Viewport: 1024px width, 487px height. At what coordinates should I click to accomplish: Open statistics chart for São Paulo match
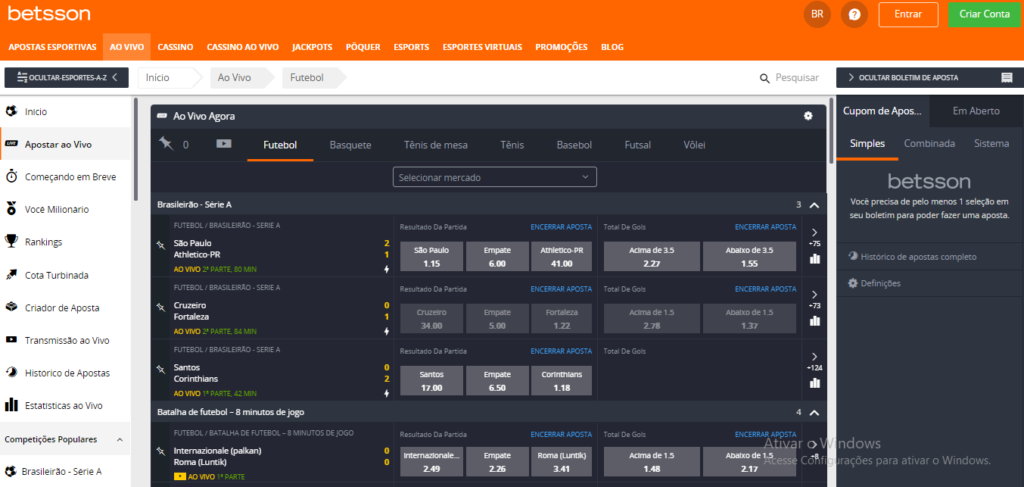click(x=814, y=259)
